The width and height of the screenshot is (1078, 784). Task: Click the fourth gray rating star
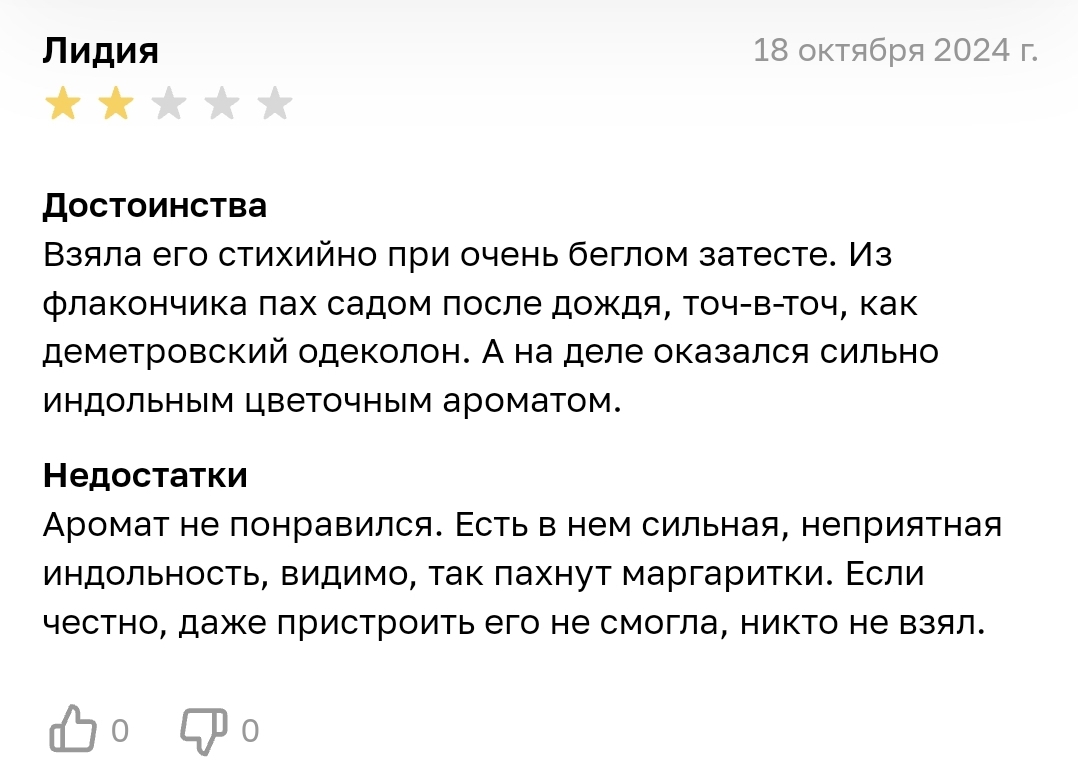click(222, 103)
